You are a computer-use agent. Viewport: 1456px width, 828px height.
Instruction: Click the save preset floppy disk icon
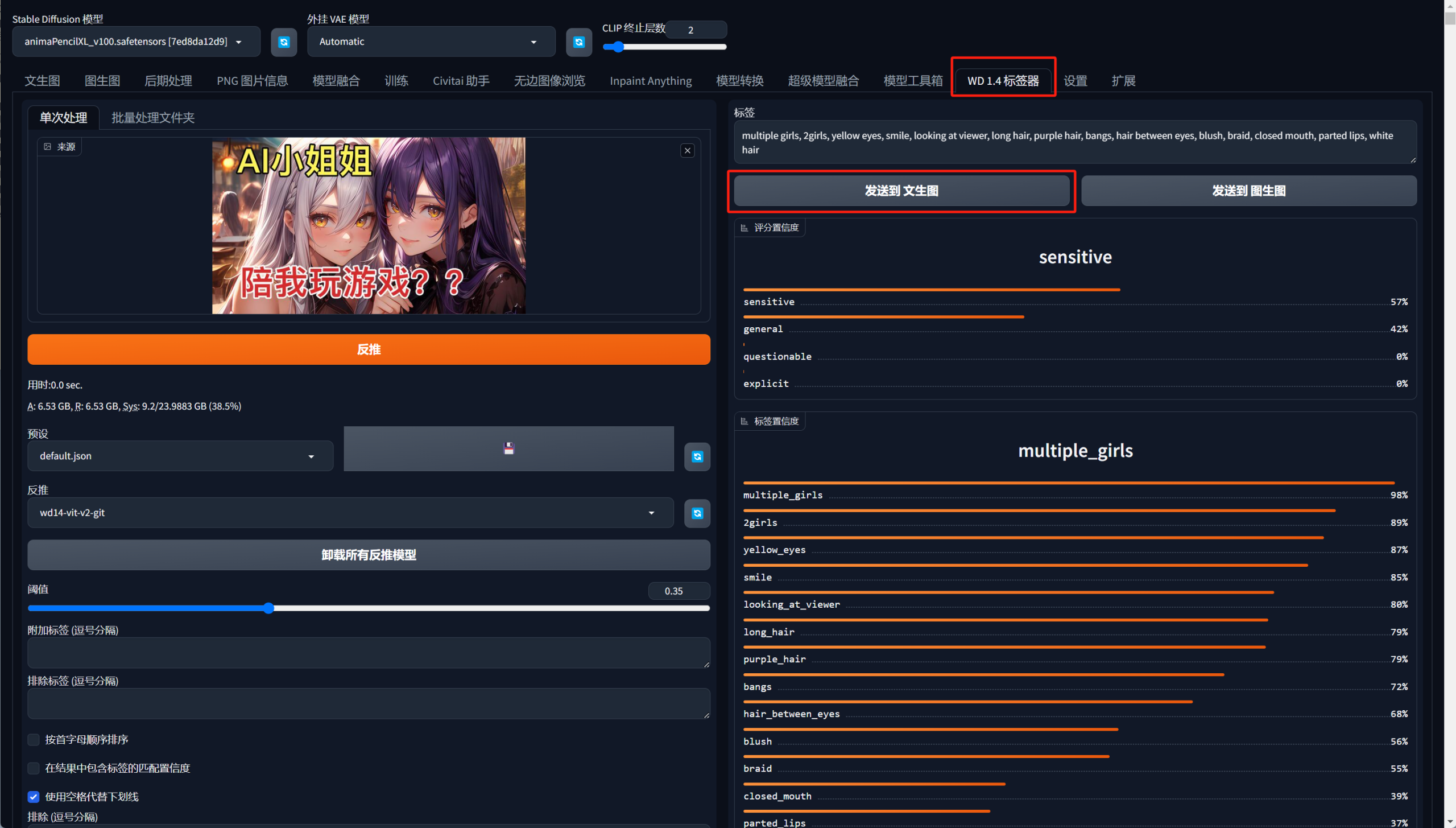(508, 448)
